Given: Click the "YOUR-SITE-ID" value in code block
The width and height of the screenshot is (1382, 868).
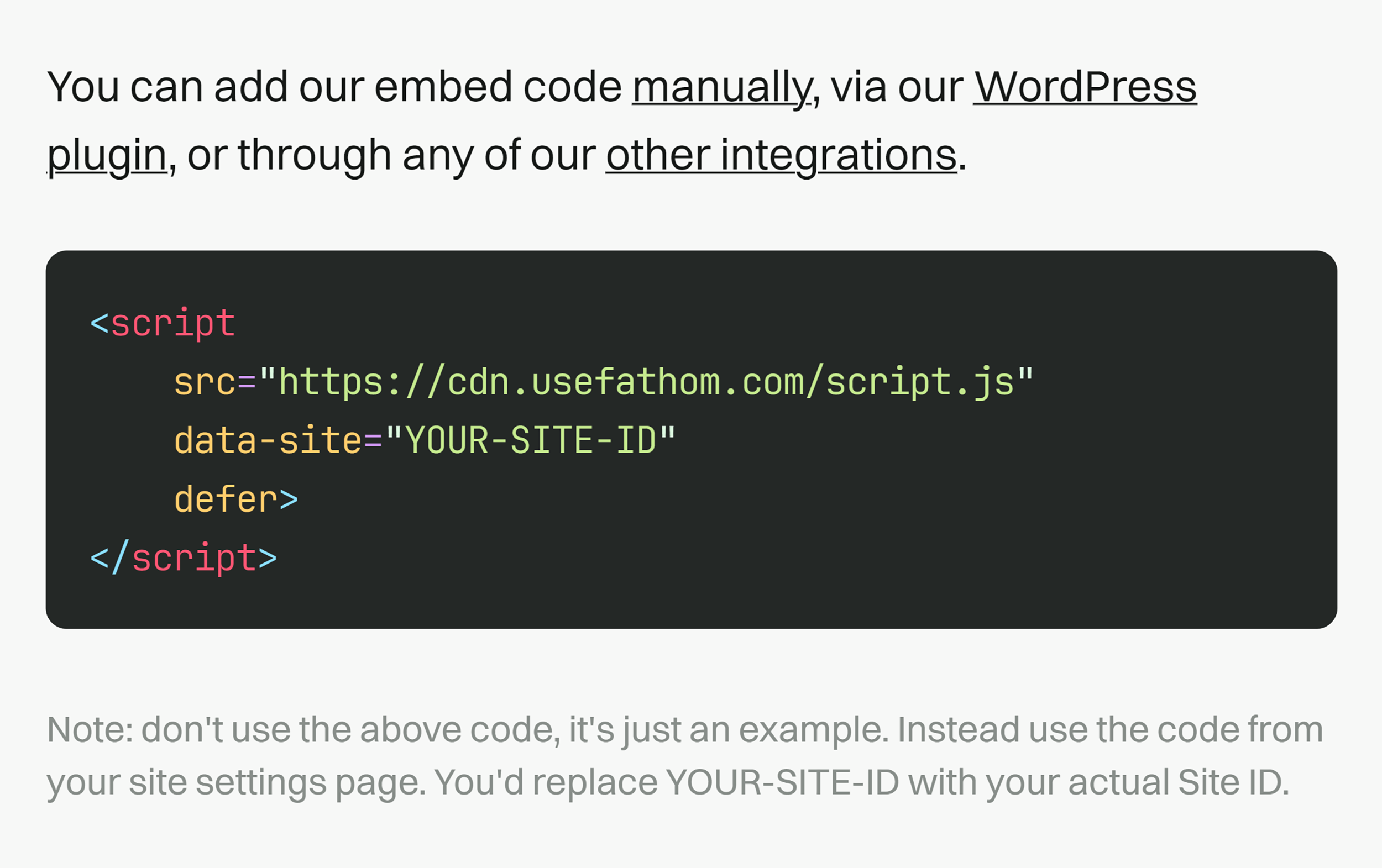Looking at the screenshot, I should pos(530,441).
